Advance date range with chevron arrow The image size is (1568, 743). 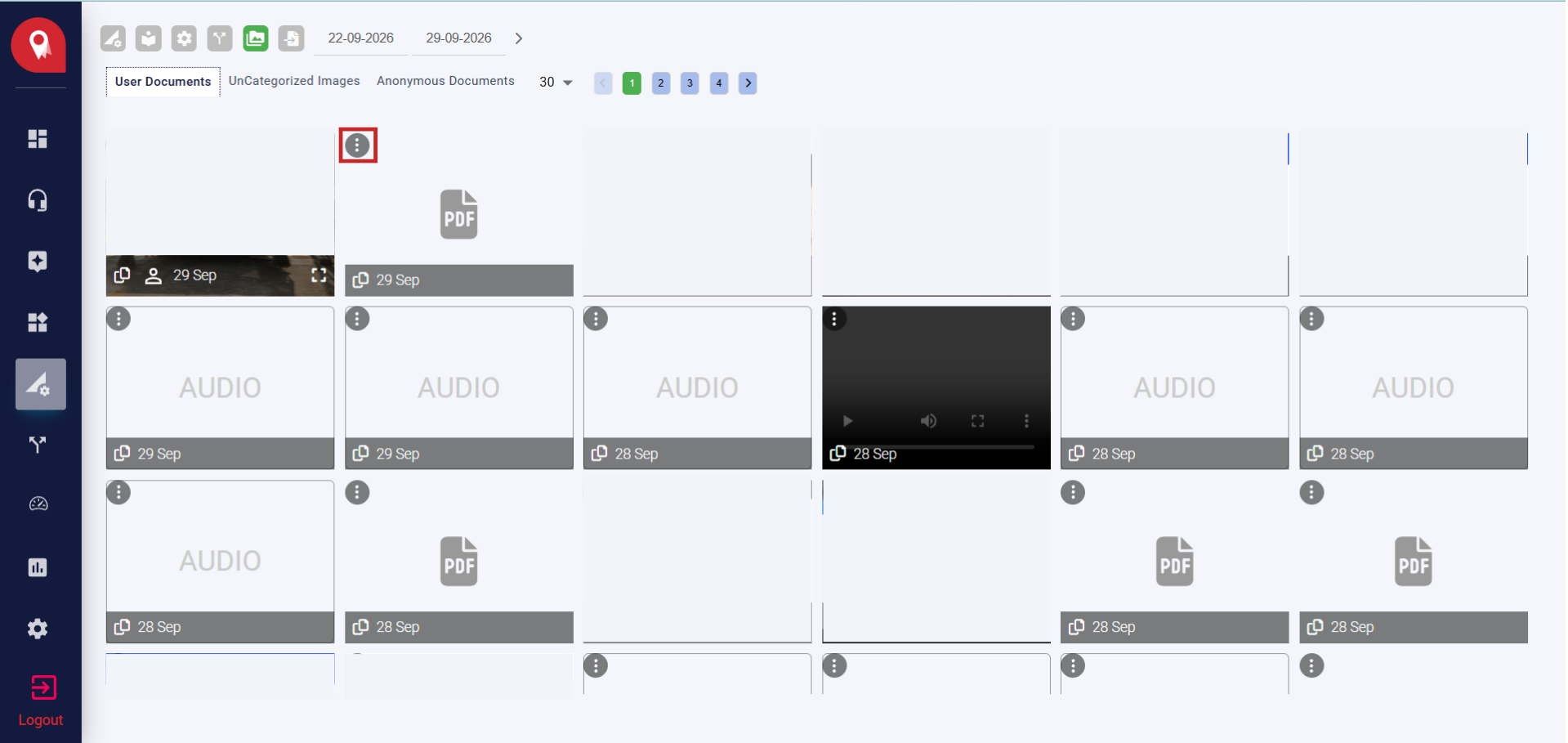tap(518, 38)
